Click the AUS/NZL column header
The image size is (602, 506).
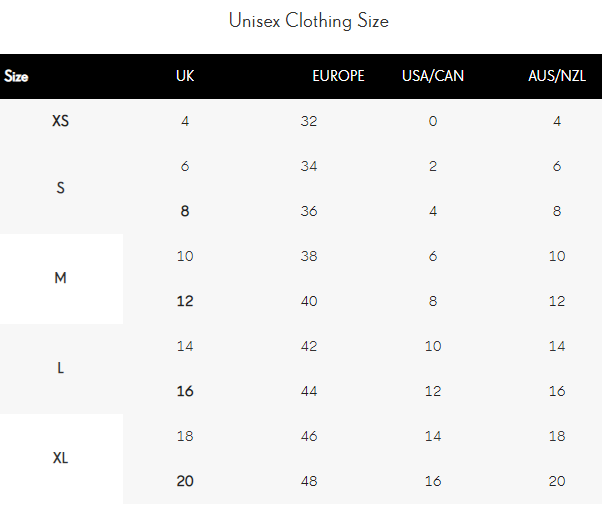[557, 76]
